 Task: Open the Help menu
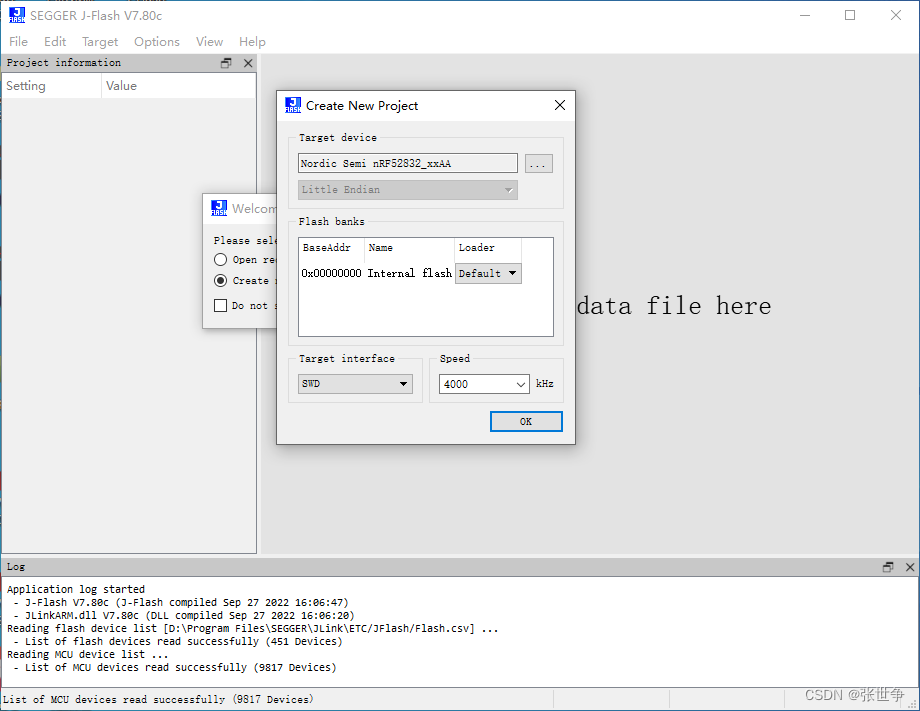click(252, 42)
